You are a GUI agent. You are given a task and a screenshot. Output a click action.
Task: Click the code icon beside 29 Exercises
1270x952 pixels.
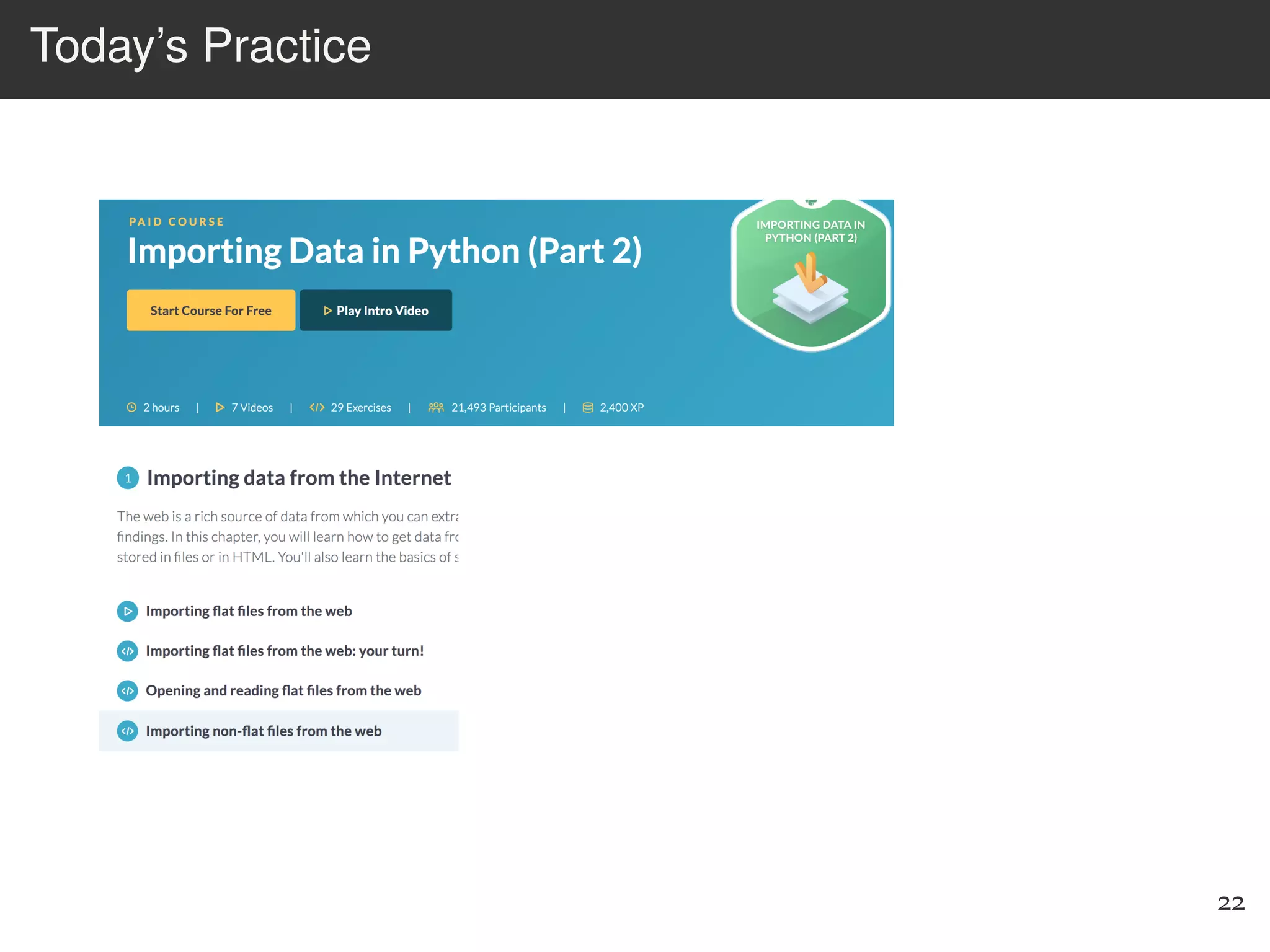(317, 407)
